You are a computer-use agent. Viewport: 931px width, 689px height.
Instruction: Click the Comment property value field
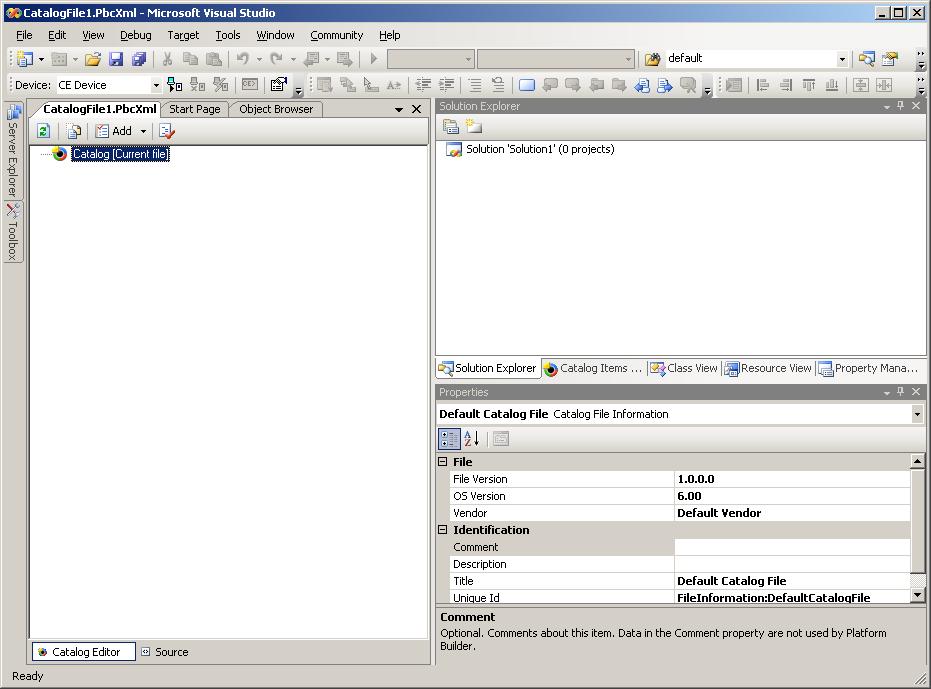(792, 547)
